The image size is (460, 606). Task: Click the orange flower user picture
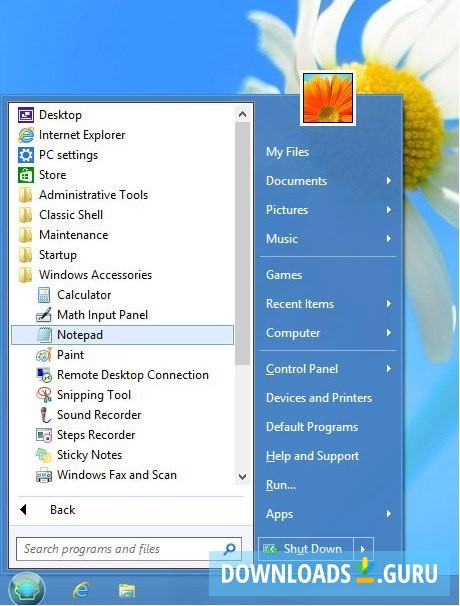328,99
